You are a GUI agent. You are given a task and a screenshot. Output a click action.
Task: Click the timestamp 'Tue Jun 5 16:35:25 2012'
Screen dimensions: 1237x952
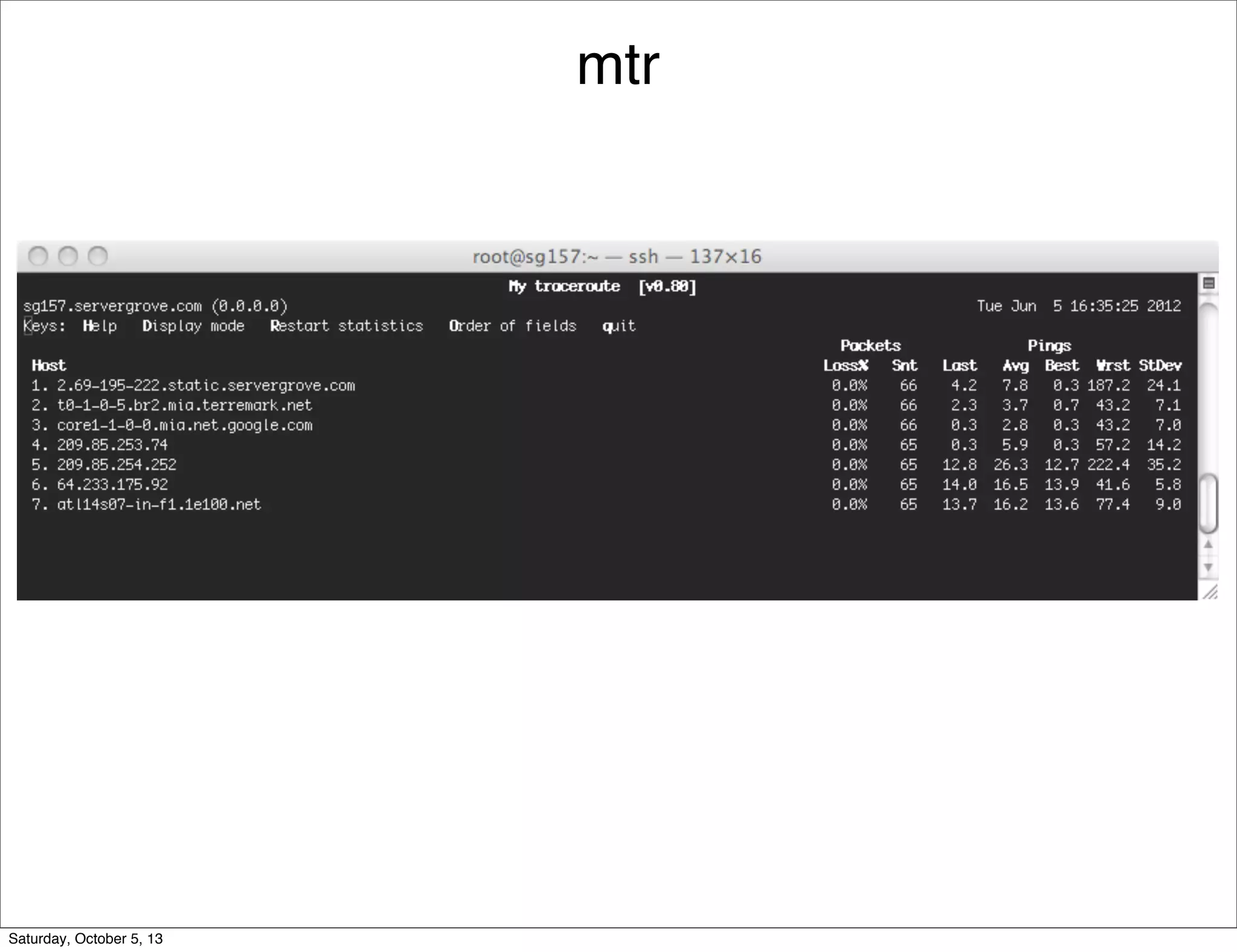pos(1079,306)
